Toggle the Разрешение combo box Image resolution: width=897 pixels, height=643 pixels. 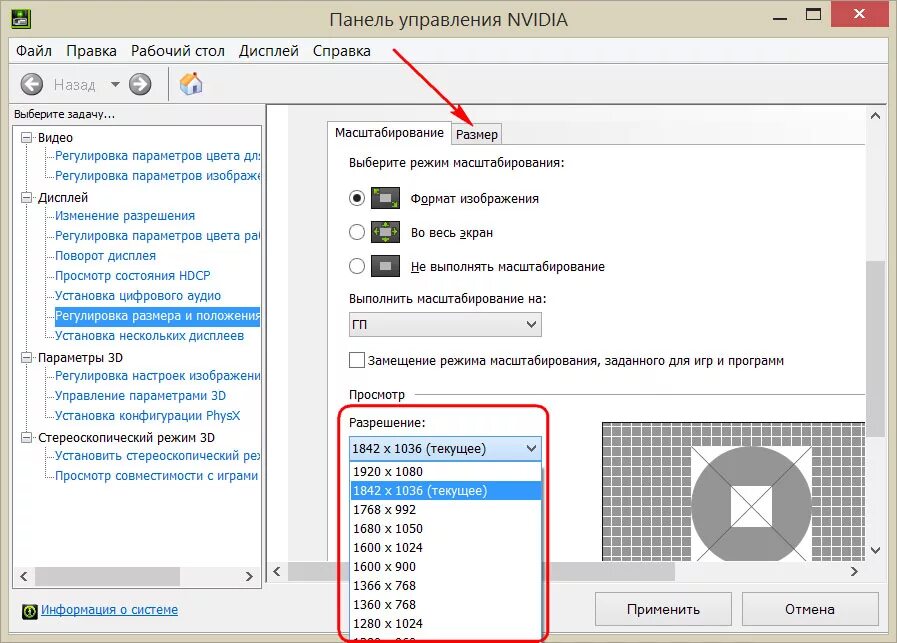(x=445, y=448)
